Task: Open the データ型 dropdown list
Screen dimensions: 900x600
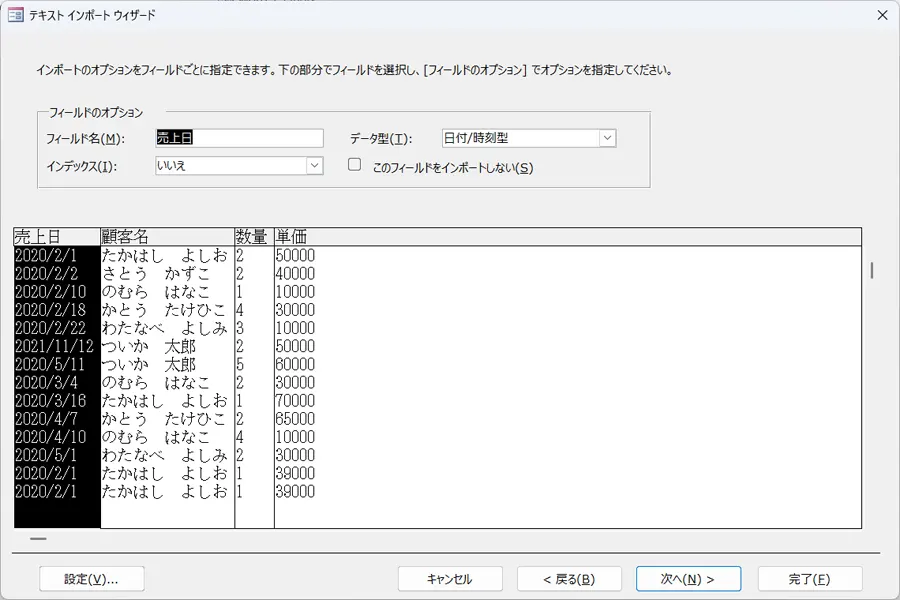Action: [607, 138]
